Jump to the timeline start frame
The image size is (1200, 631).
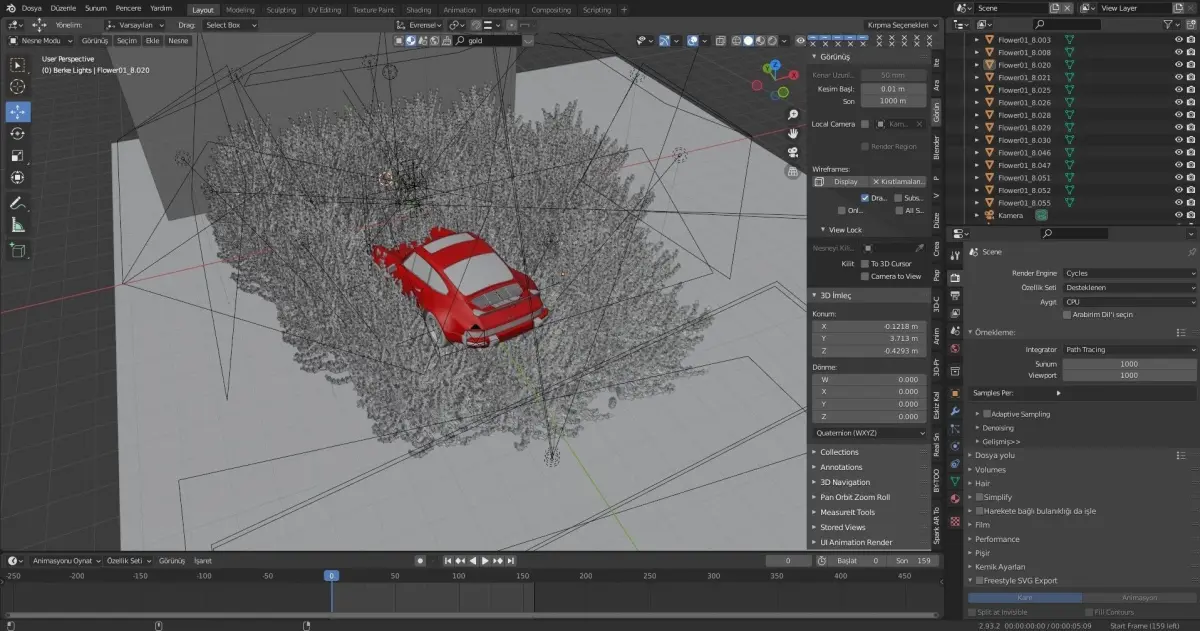(448, 561)
